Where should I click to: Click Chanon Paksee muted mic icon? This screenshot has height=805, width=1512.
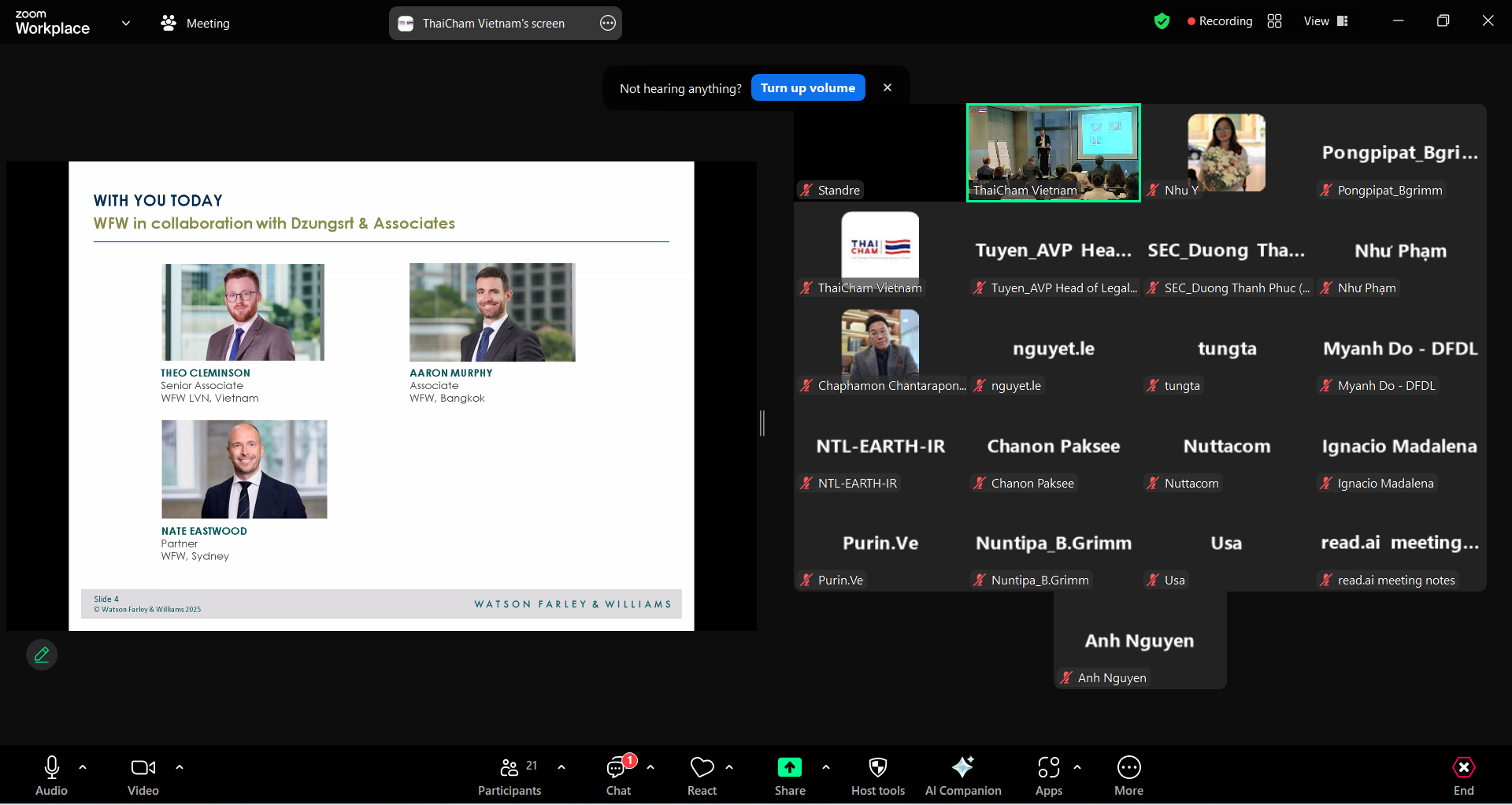tap(980, 483)
